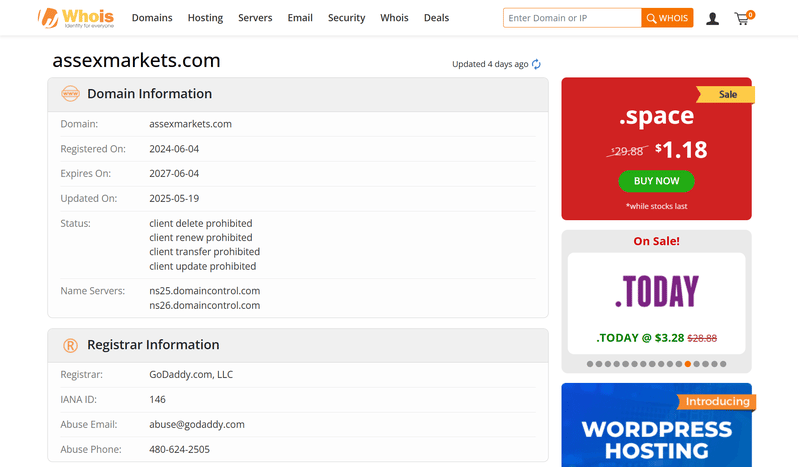This screenshot has height=467, width=800.
Task: Click the updated date 2025-05-19
Action: tap(174, 199)
